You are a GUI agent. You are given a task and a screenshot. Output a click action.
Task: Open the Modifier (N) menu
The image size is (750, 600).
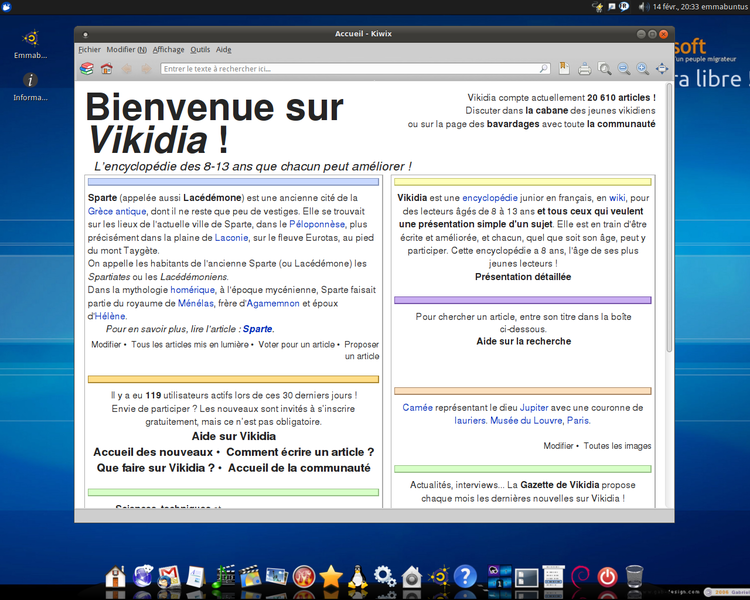tap(126, 49)
